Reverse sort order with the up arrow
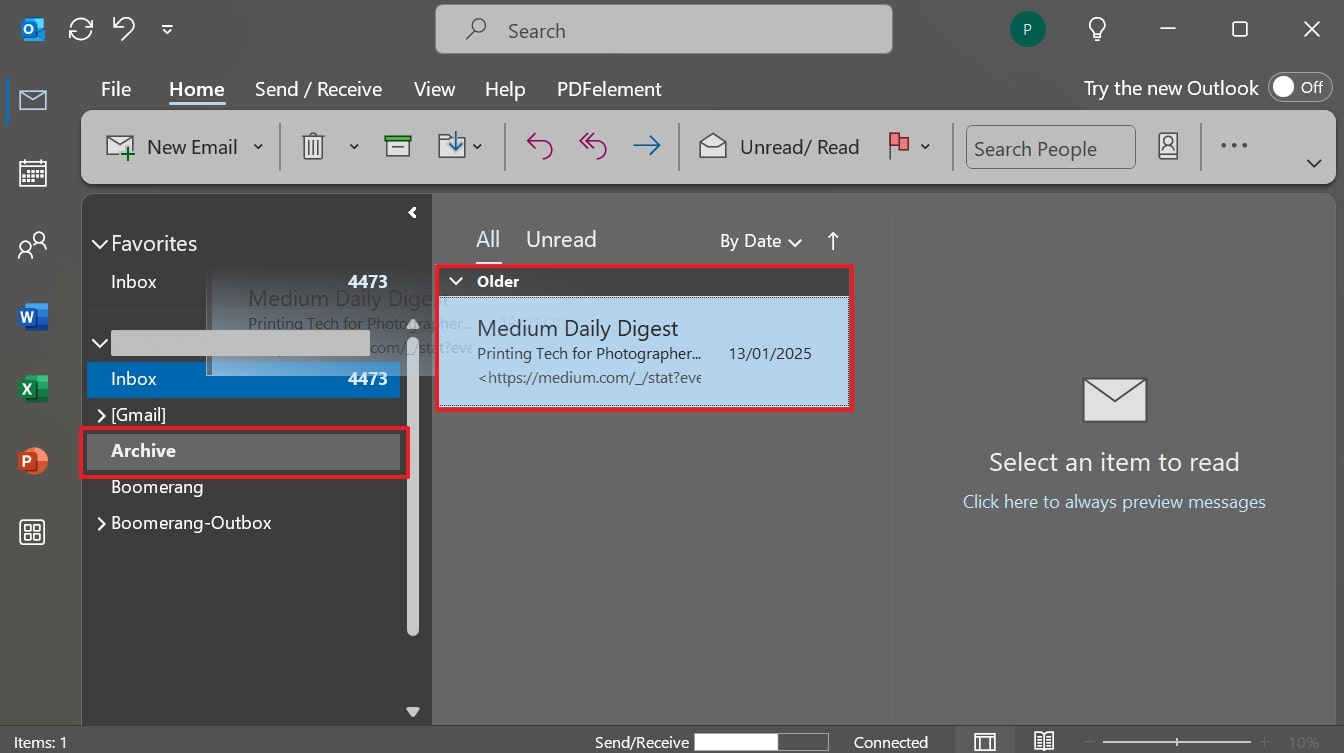Image resolution: width=1344 pixels, height=753 pixels. click(x=833, y=241)
